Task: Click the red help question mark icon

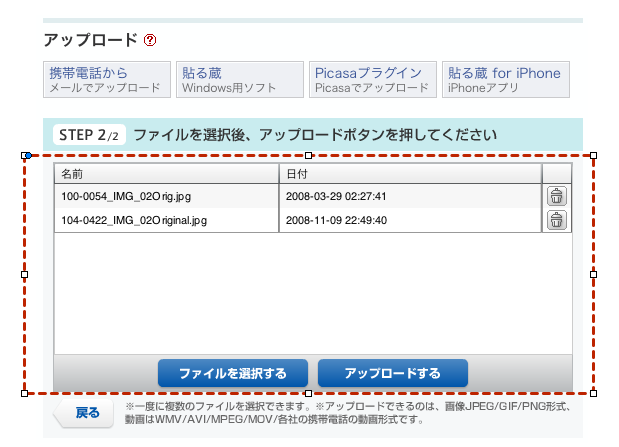Action: [150, 41]
